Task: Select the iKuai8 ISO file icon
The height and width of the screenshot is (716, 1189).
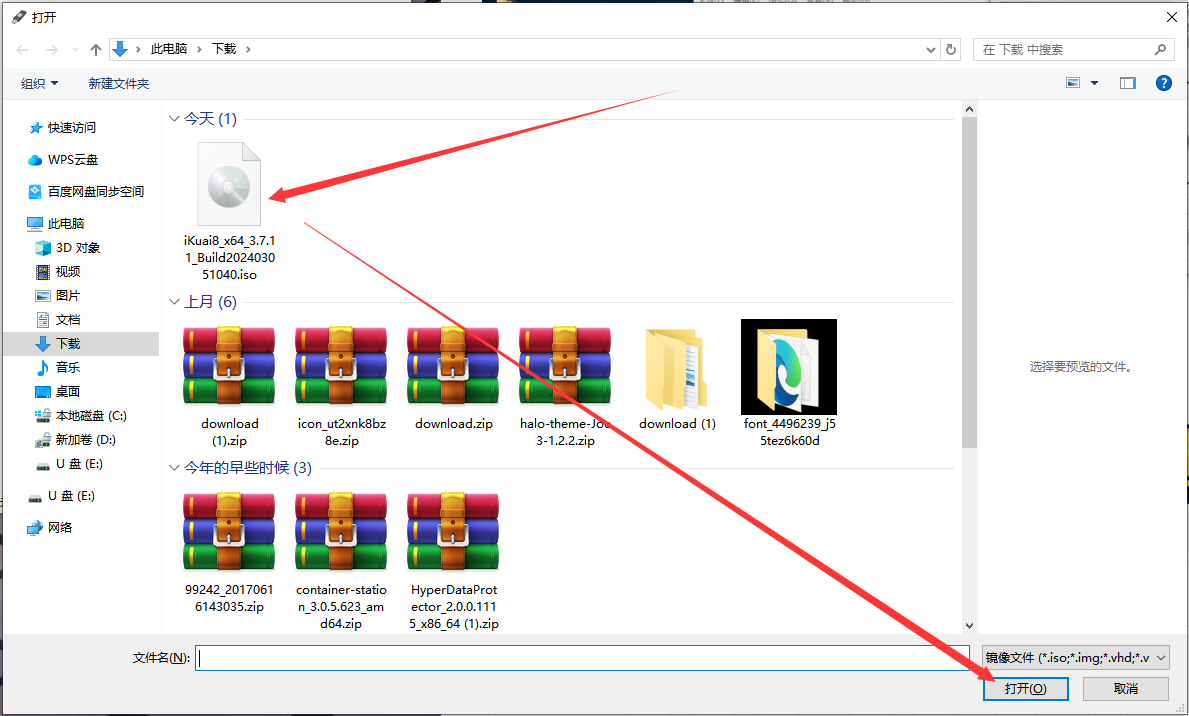Action: [229, 184]
